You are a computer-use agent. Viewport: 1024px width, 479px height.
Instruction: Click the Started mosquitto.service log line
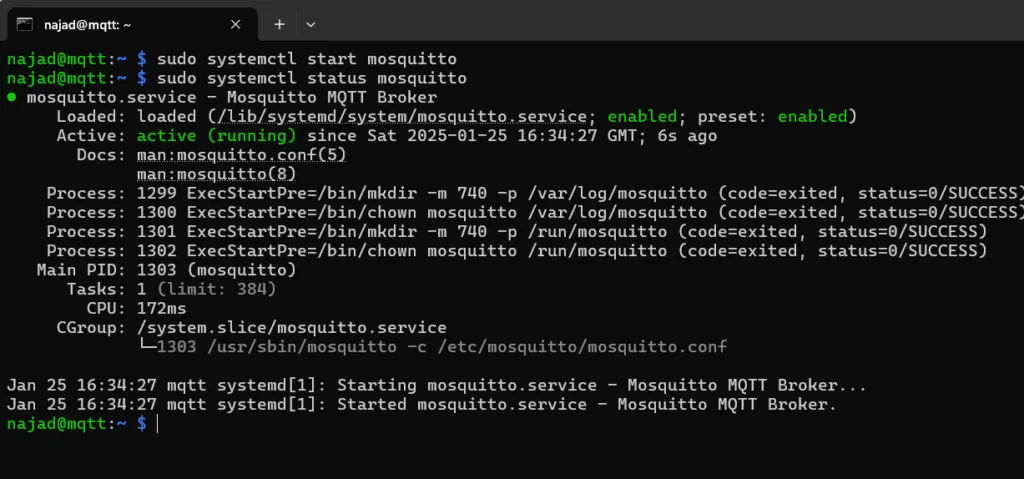[421, 405]
